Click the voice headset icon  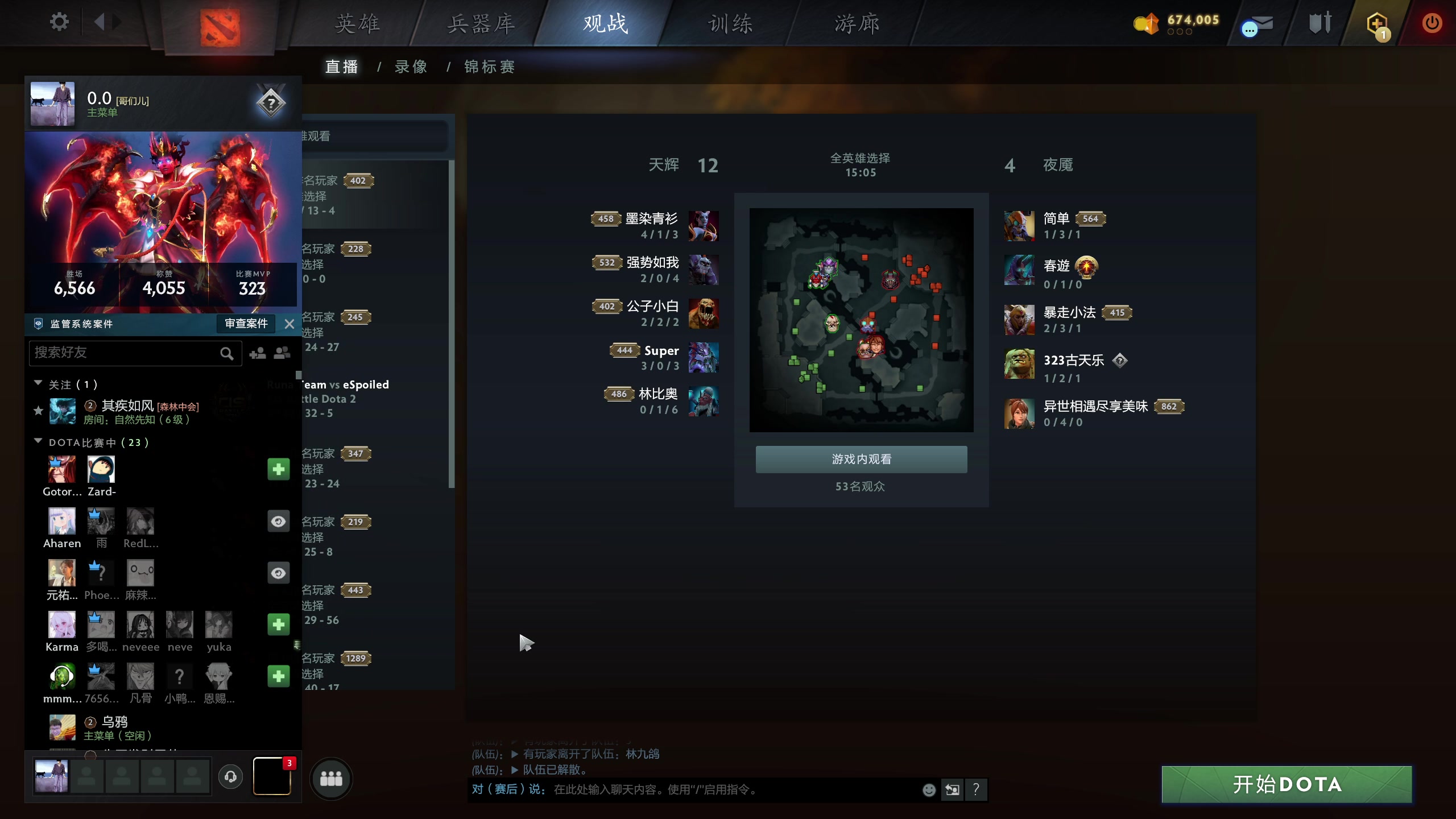[230, 777]
